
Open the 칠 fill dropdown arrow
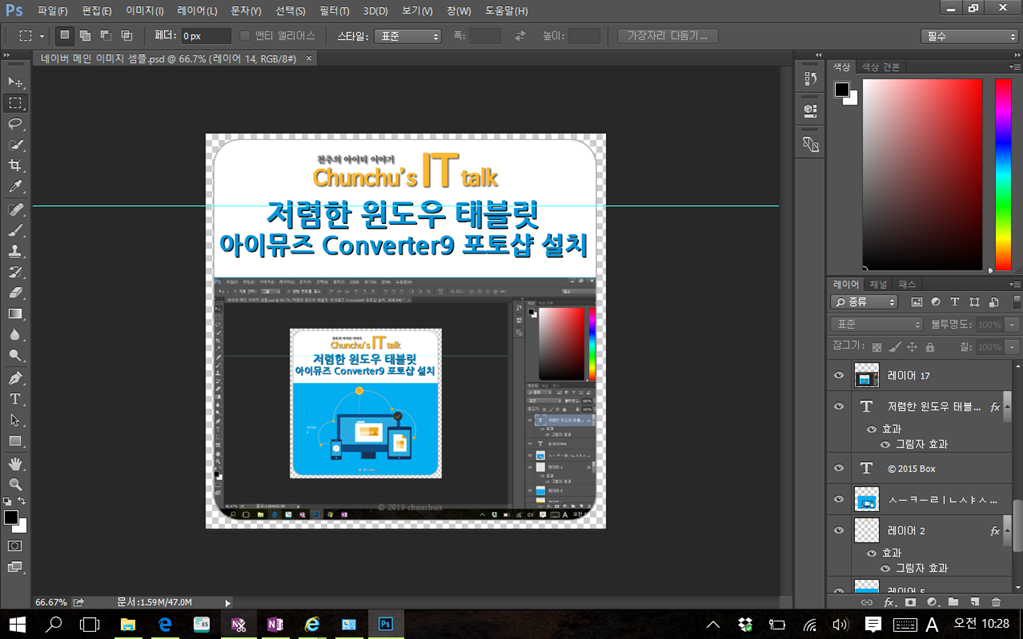[1013, 347]
